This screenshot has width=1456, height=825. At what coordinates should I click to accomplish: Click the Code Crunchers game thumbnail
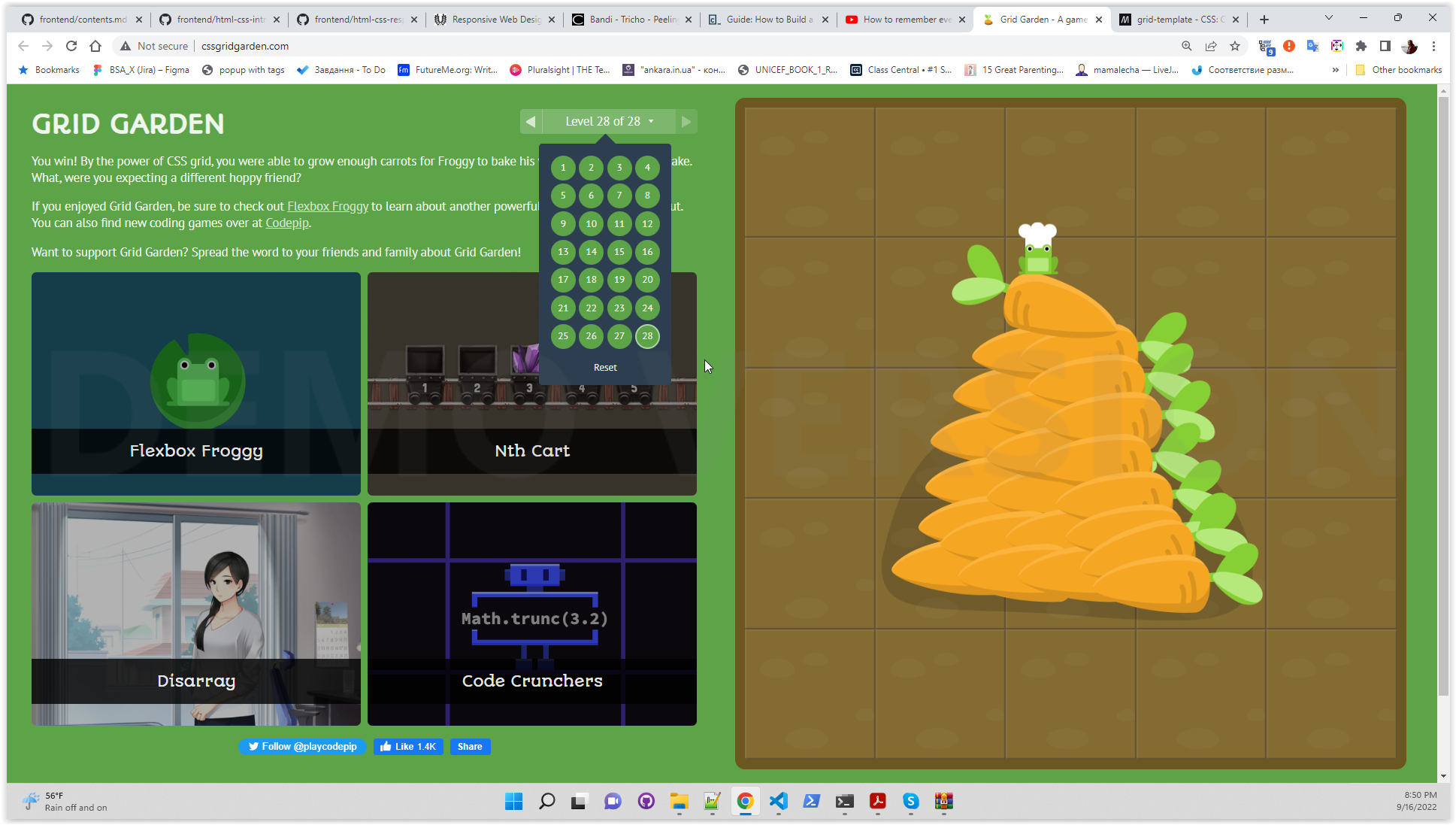[x=532, y=614]
